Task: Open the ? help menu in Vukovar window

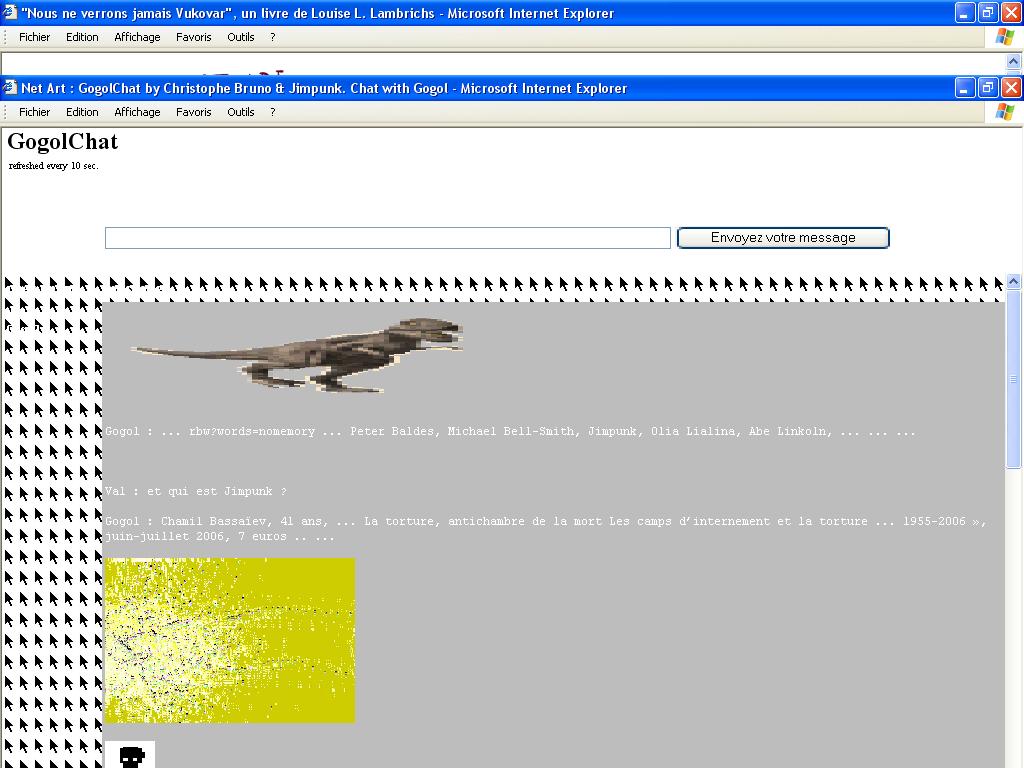Action: pyautogui.click(x=272, y=37)
